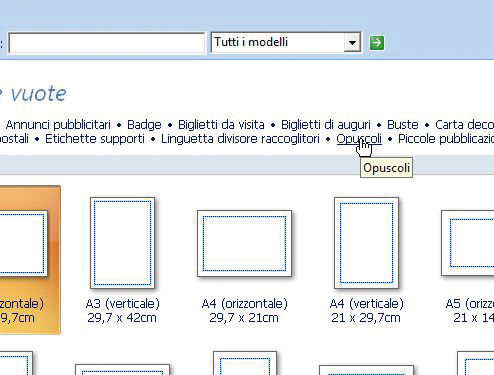Open Linguetta divisore raccoglitori link
Viewport: 494px width, 375px height.
point(240,139)
